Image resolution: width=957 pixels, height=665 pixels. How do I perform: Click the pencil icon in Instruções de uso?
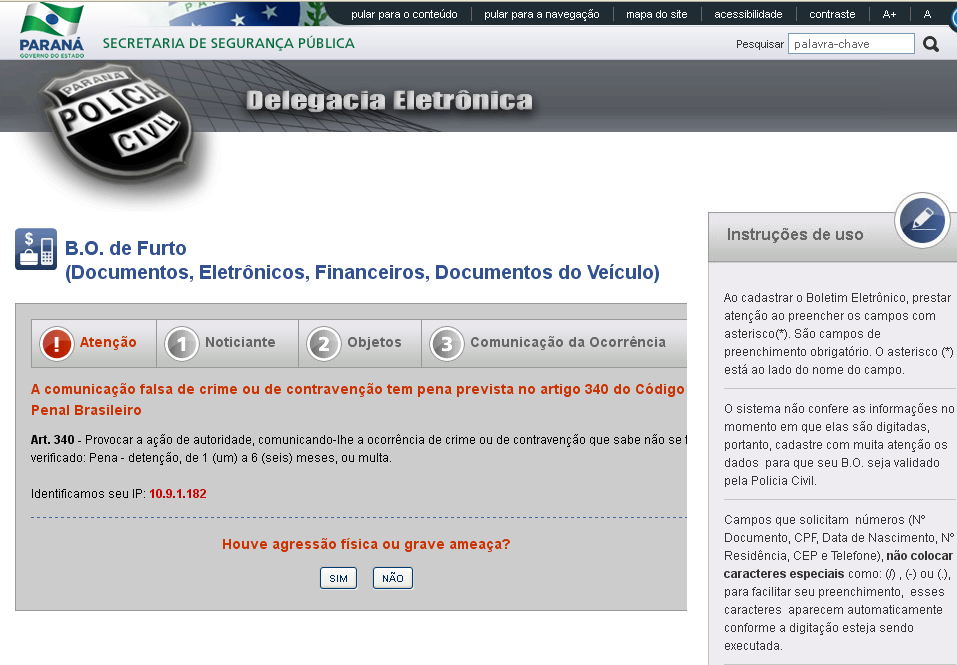[922, 220]
